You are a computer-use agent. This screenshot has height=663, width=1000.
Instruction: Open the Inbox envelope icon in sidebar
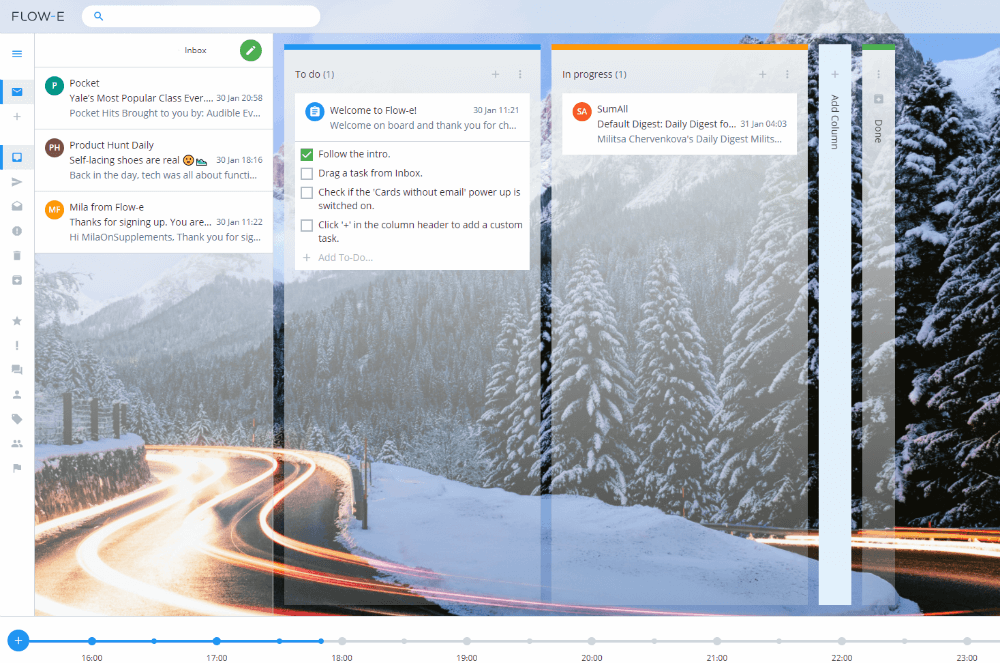16,91
